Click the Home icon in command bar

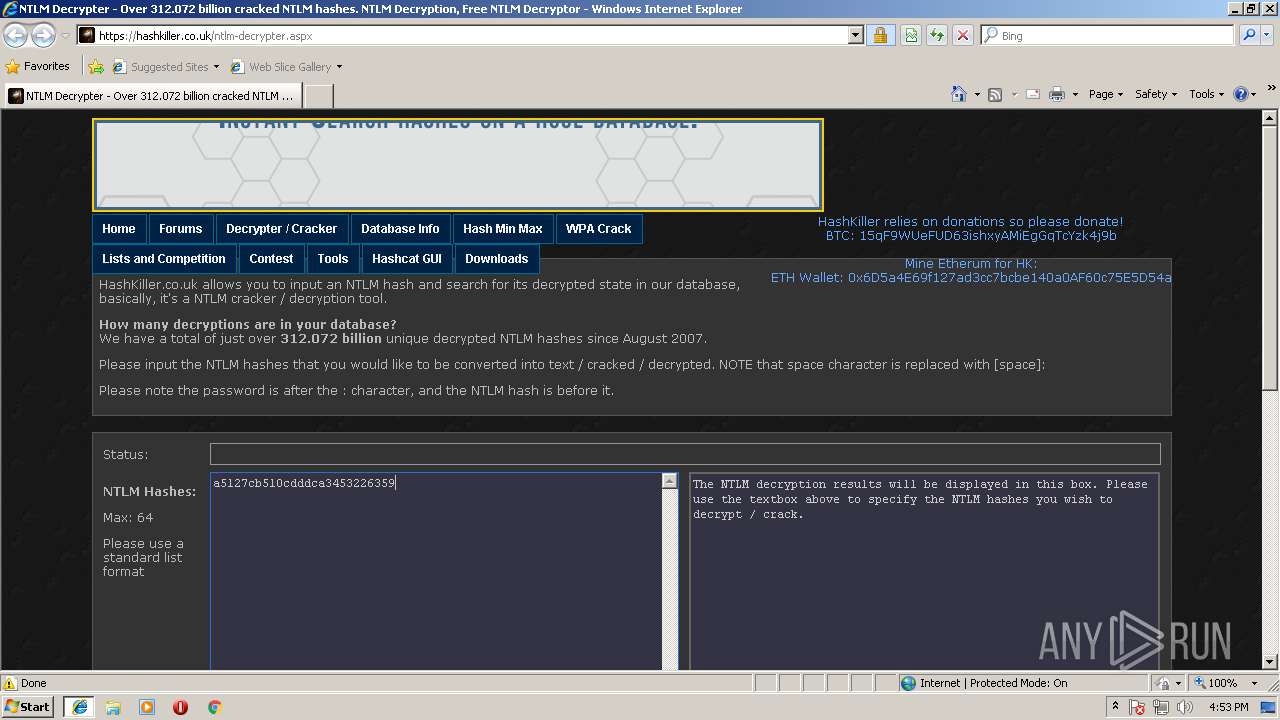959,94
